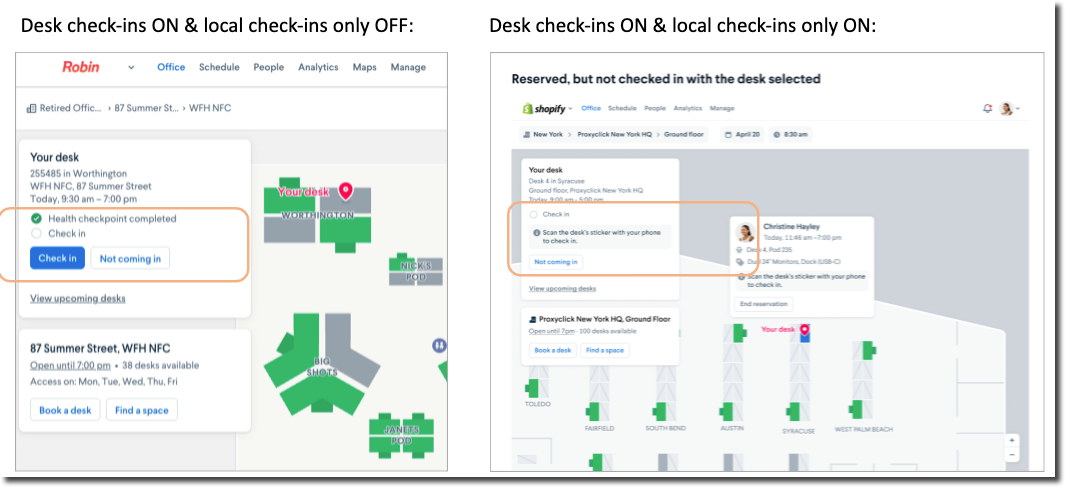Open View upcoming desks in the Robin panel
The image size is (1065, 487).
tap(77, 298)
